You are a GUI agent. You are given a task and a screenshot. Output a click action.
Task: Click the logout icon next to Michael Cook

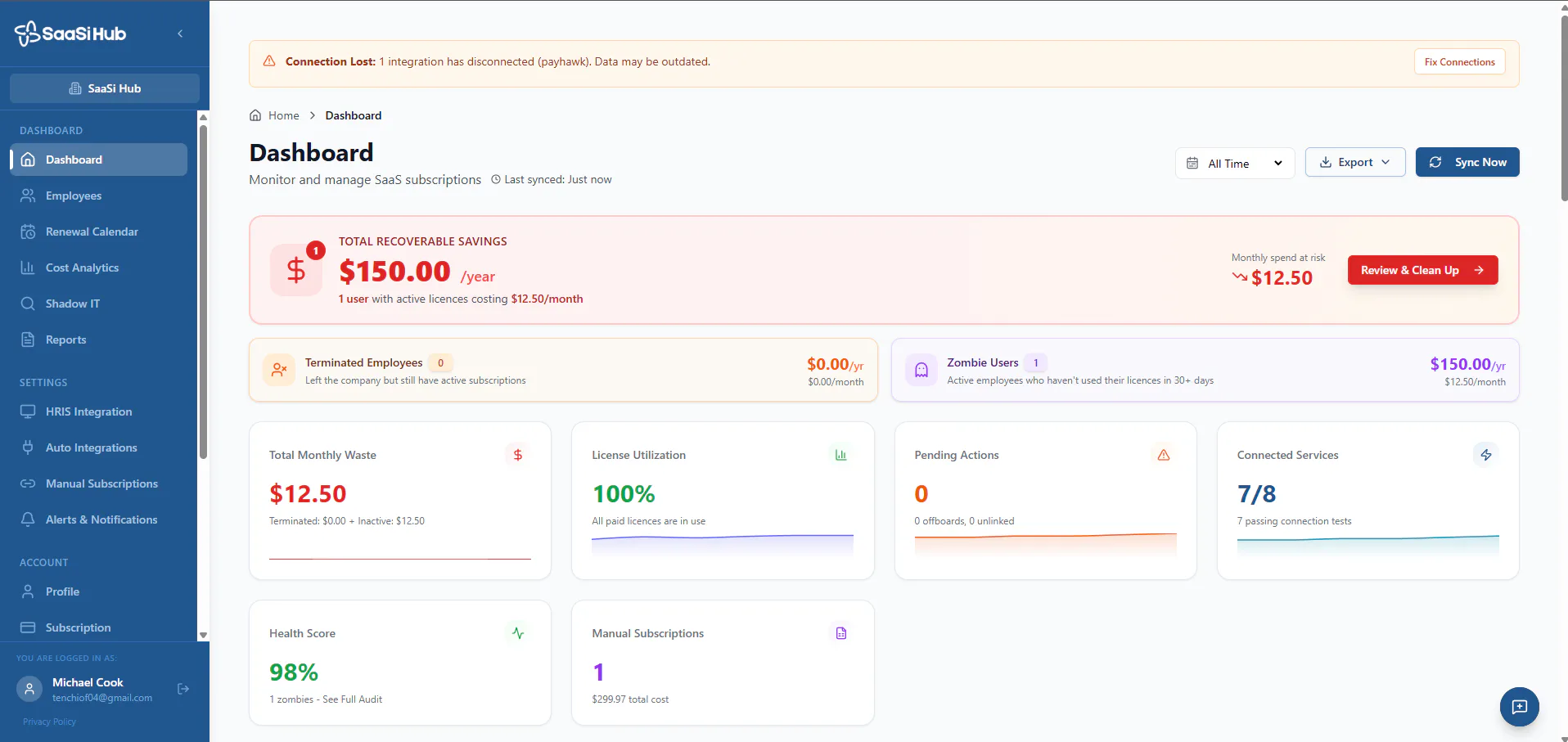pyautogui.click(x=183, y=689)
